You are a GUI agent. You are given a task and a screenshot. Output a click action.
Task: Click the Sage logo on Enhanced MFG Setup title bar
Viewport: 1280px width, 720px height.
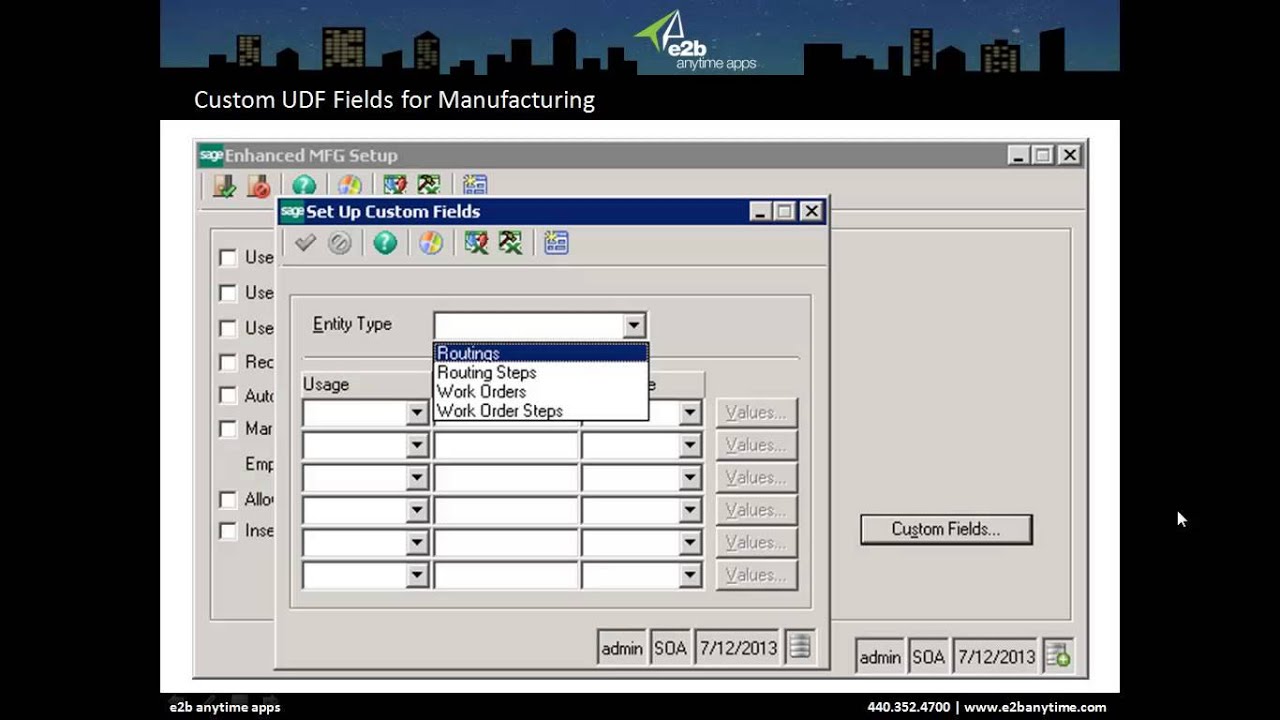coord(211,155)
